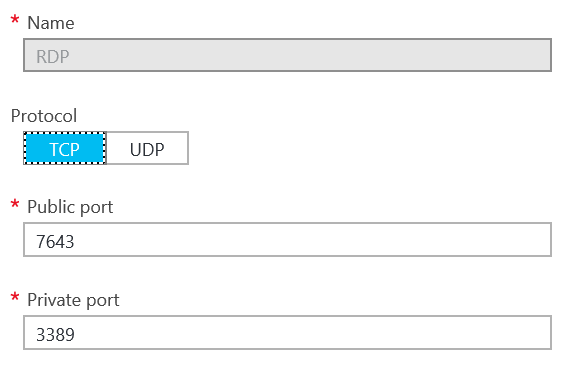Switch protocol to UDP

pyautogui.click(x=147, y=148)
